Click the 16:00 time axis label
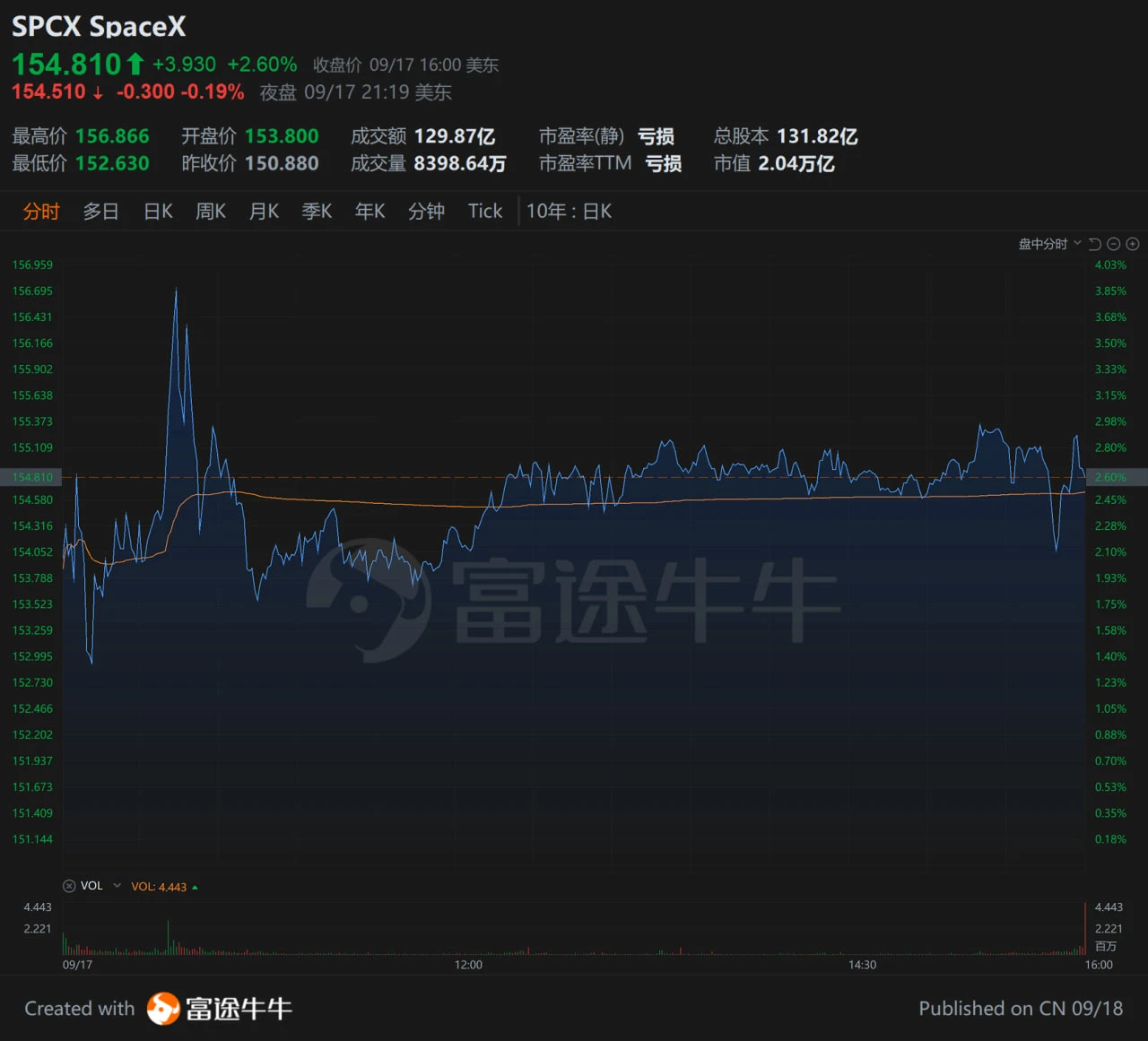Screen dimensions: 1148x1041 click(x=1099, y=965)
